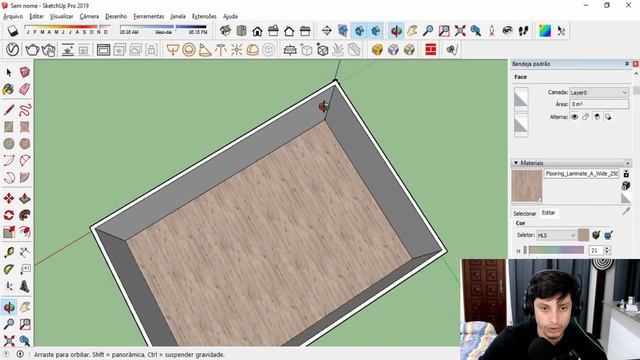Switch to Front view house icon
This screenshot has height=360, width=640.
(x=257, y=31)
